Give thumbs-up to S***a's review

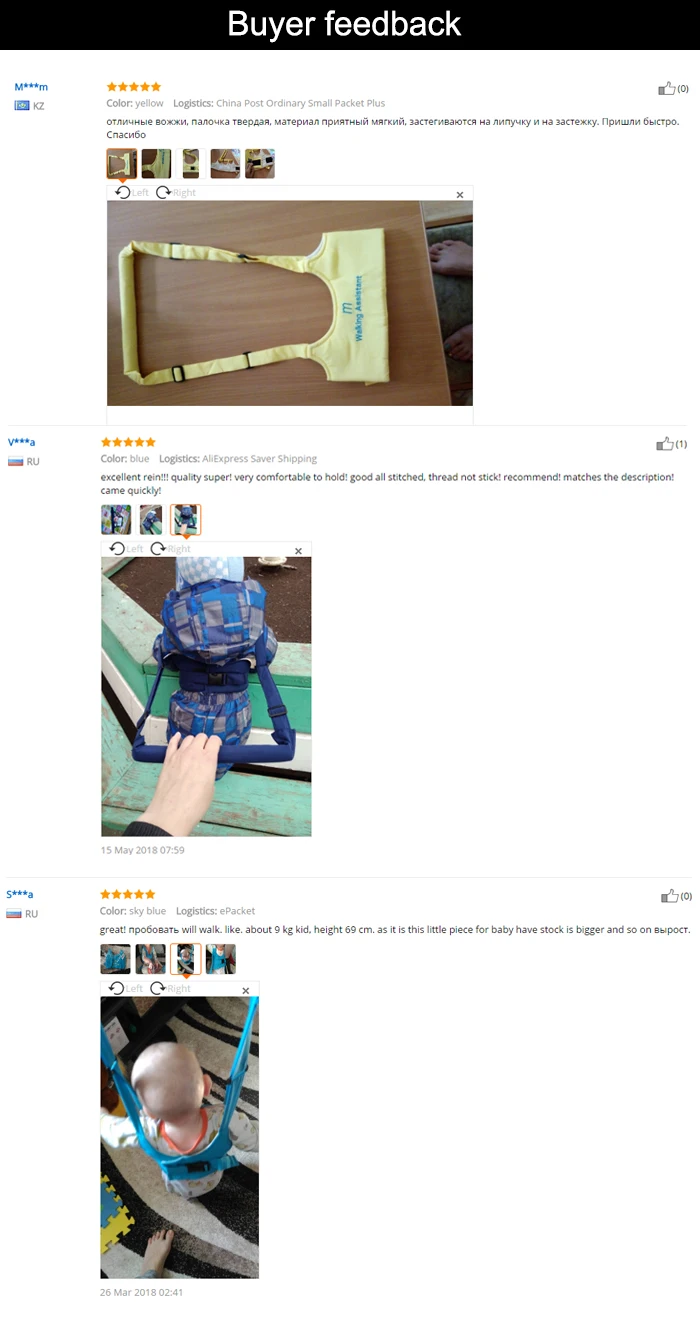pos(669,895)
